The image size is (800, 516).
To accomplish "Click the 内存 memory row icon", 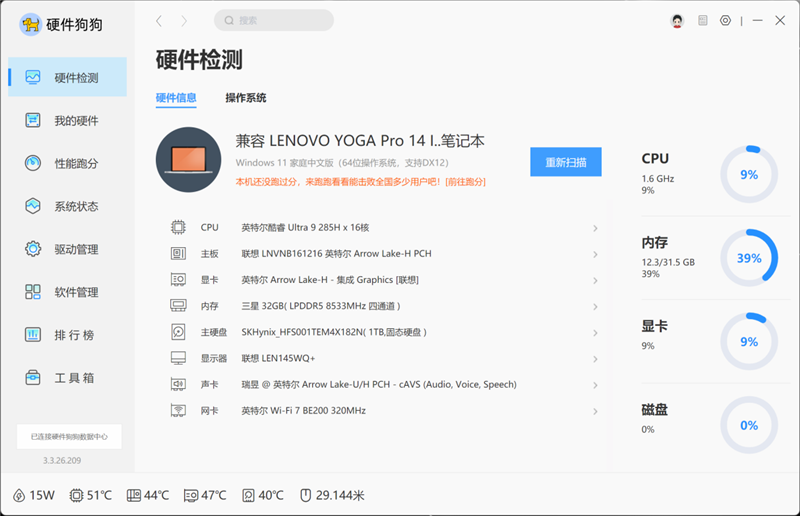I will [178, 306].
